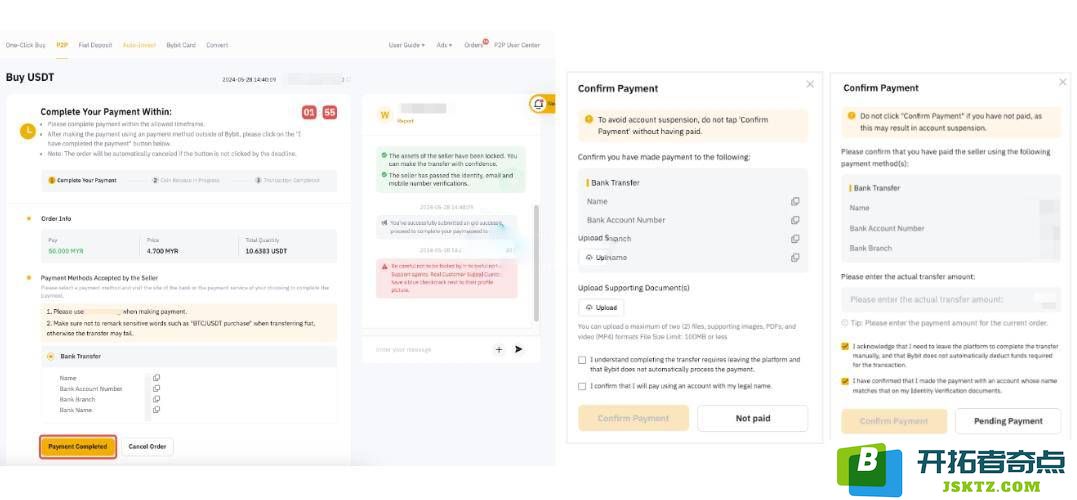
Task: Click the Cancel Order button
Action: tap(148, 446)
